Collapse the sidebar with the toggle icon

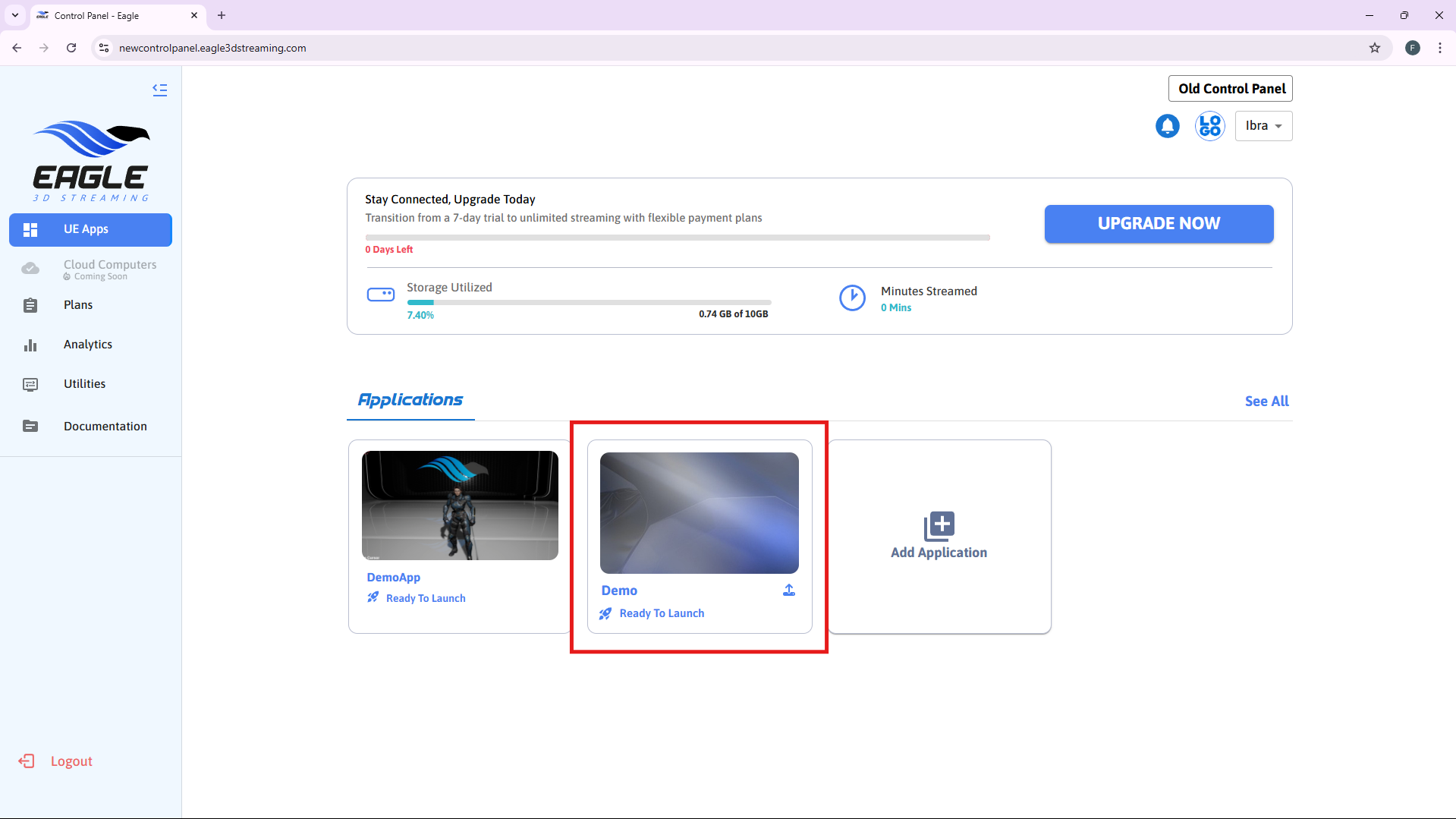click(x=159, y=90)
